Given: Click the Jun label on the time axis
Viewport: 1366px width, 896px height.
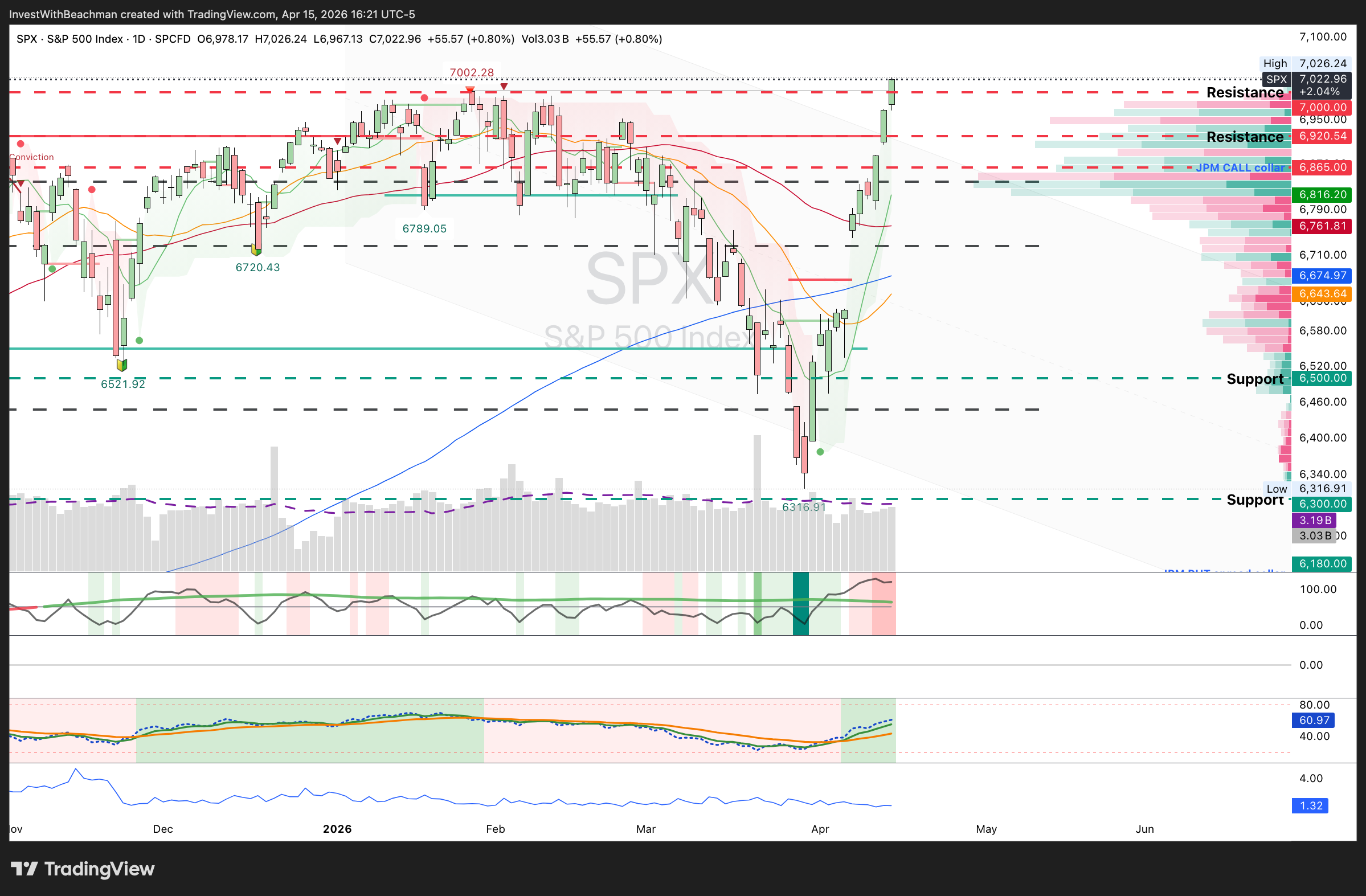Looking at the screenshot, I should (1145, 829).
